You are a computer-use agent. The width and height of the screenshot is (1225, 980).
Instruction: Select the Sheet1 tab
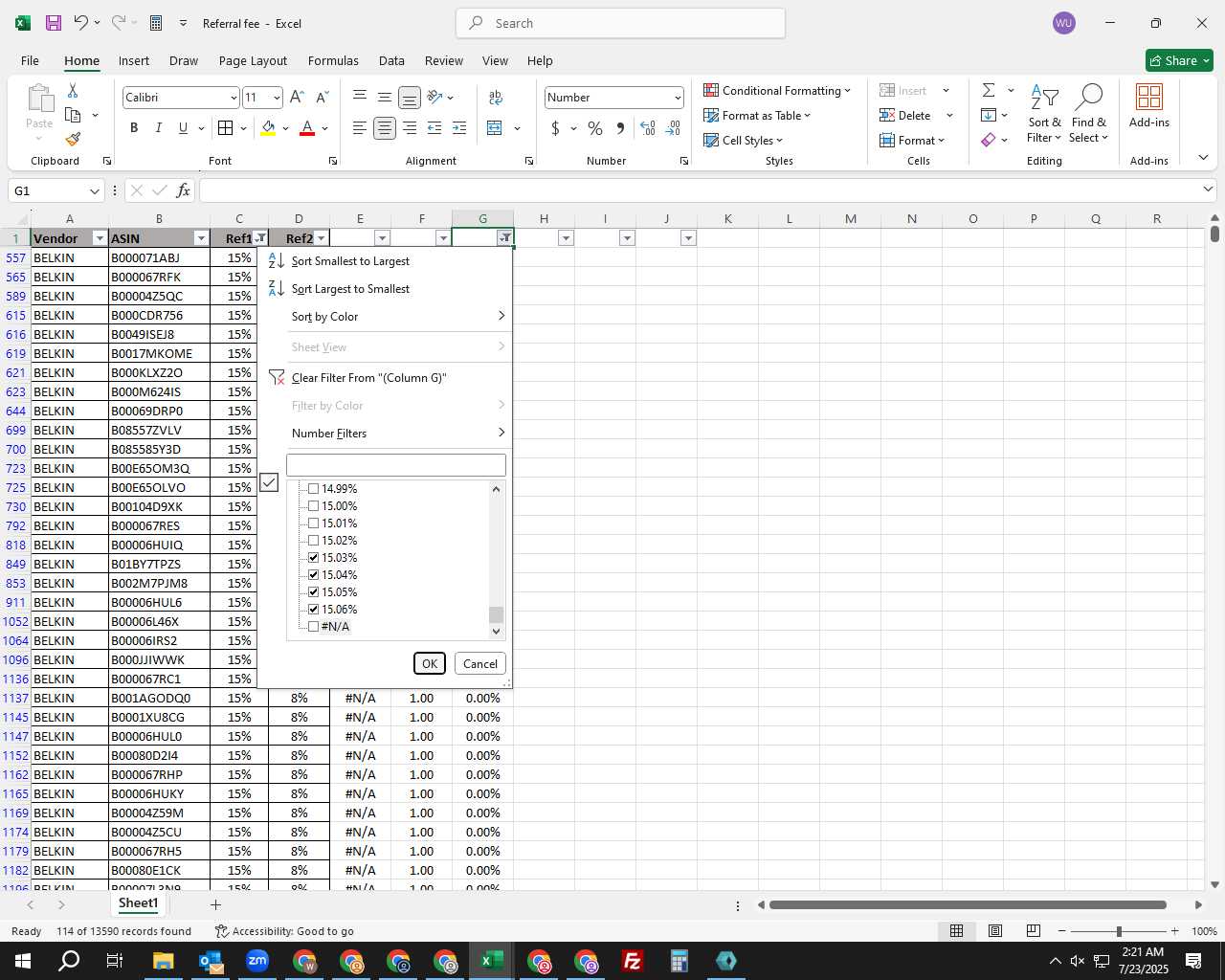pos(138,903)
